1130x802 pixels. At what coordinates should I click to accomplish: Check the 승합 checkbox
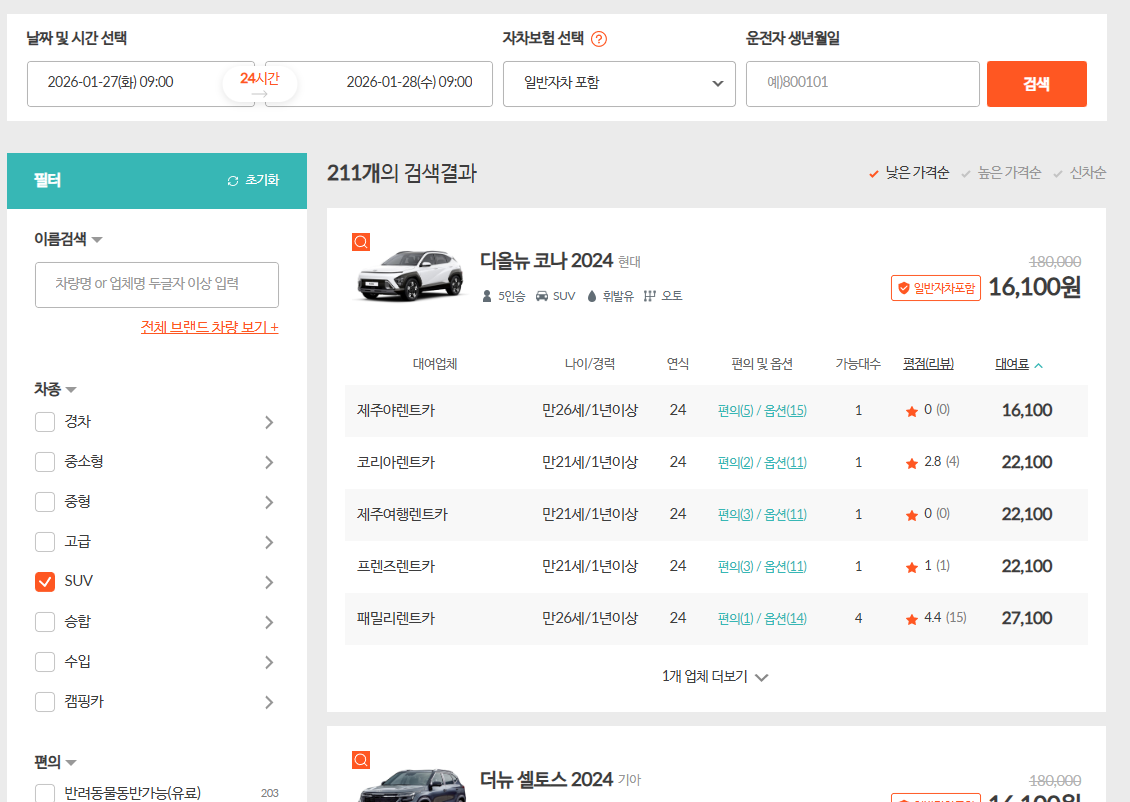click(x=45, y=622)
